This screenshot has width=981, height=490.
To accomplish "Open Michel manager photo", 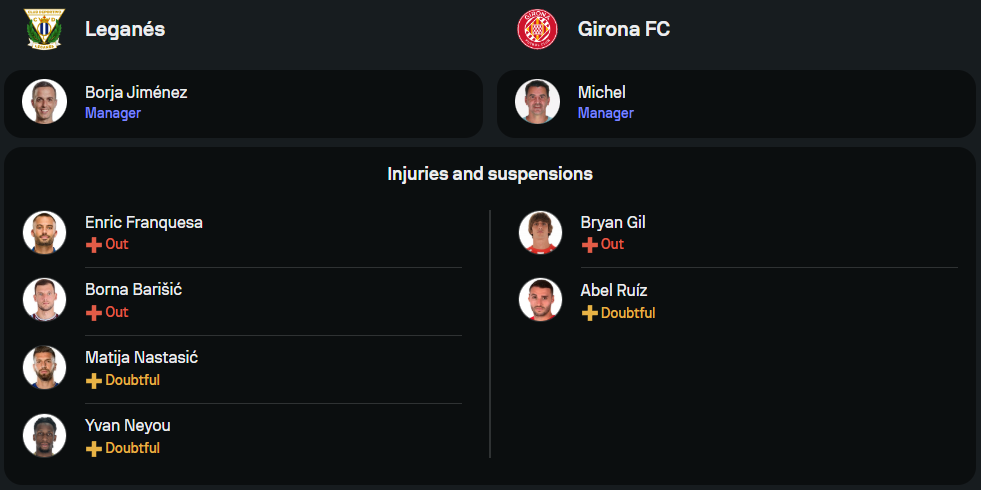I will click(537, 102).
